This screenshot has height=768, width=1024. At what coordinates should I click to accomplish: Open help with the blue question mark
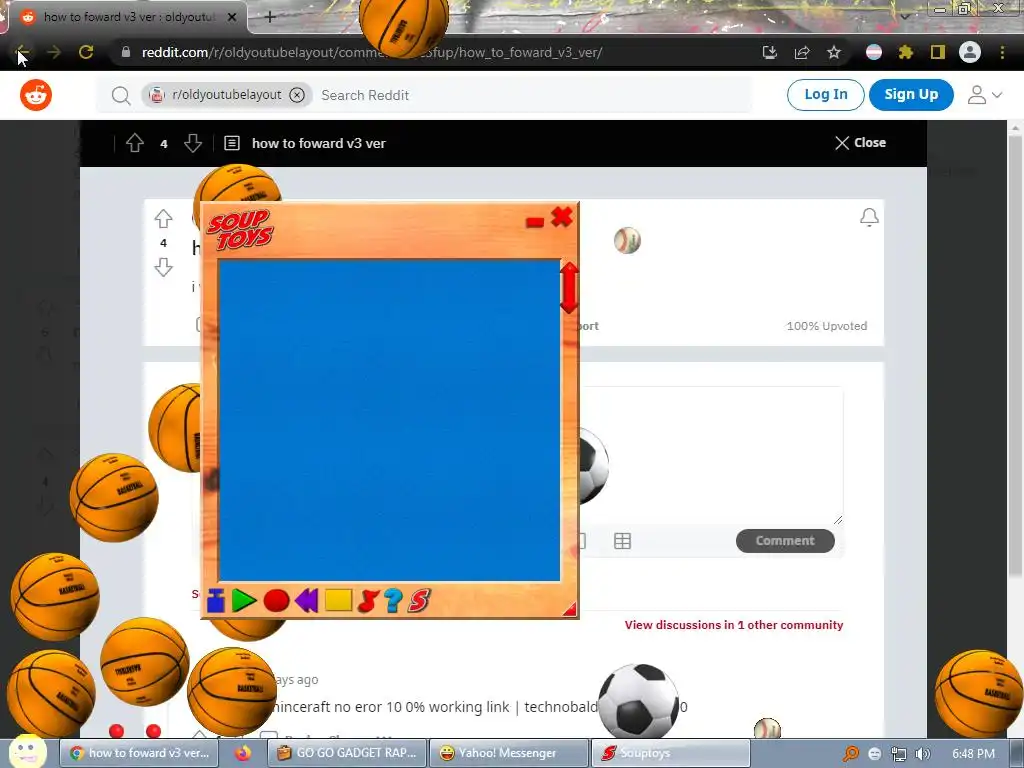pyautogui.click(x=393, y=600)
